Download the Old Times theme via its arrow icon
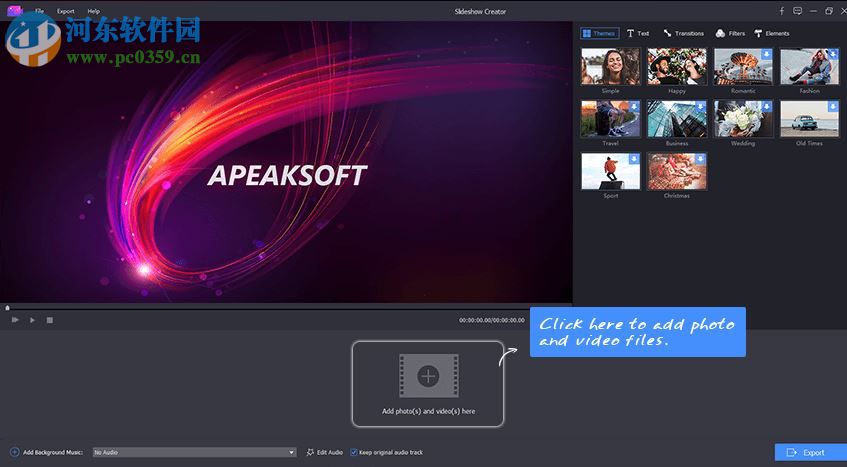Viewport: 847px width, 467px height. [x=833, y=106]
